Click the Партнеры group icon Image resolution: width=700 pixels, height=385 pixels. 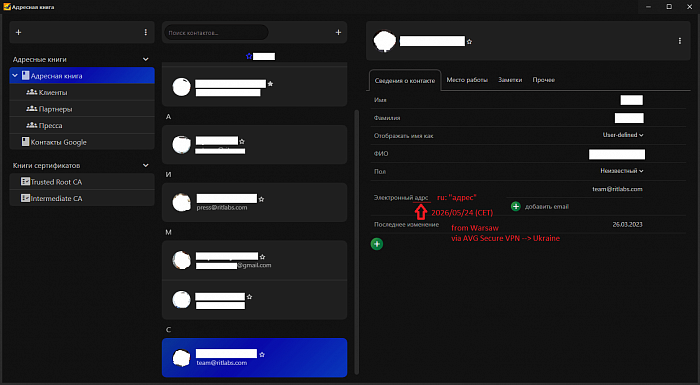[32, 109]
